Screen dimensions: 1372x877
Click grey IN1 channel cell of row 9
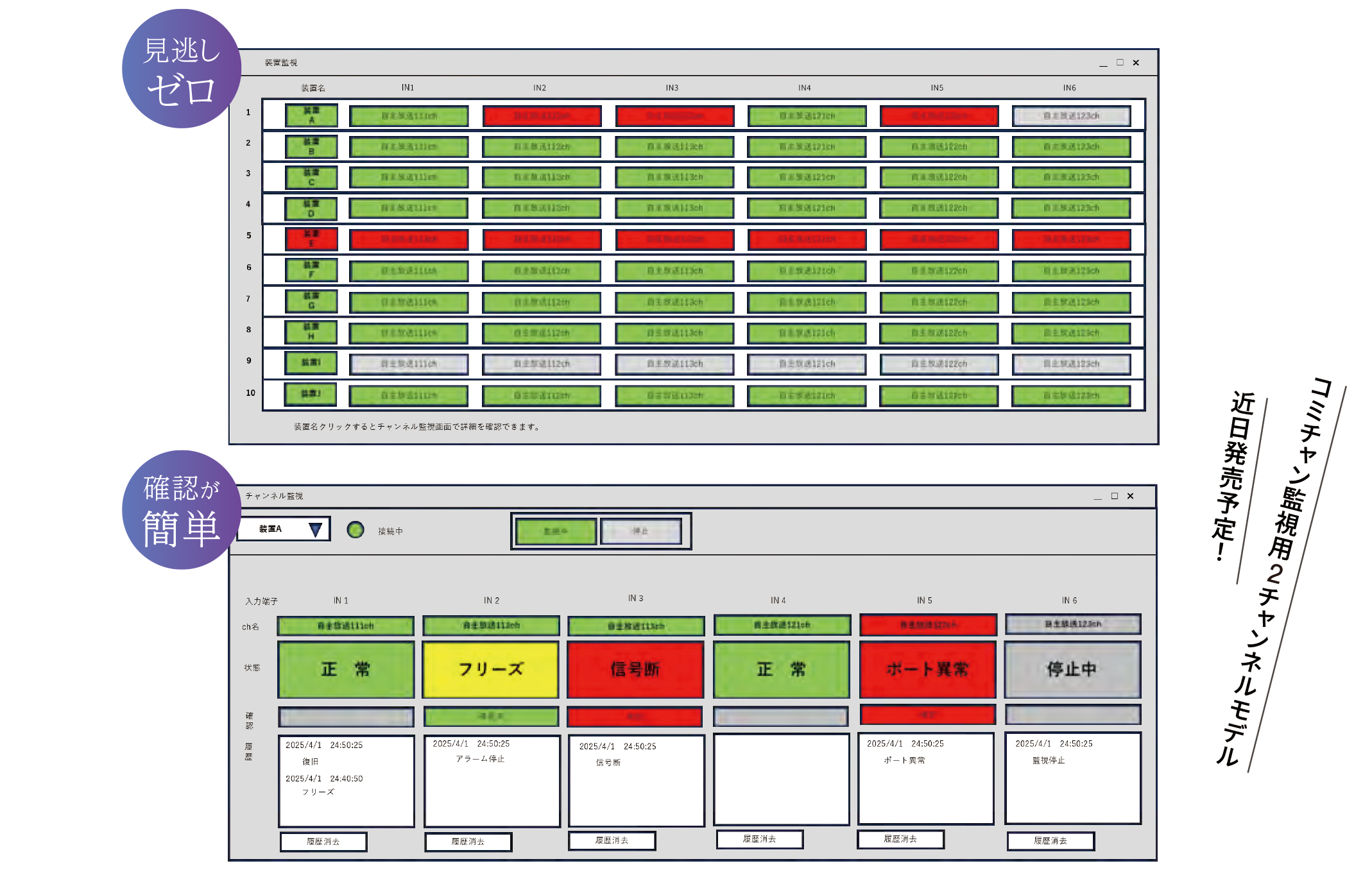tap(409, 364)
